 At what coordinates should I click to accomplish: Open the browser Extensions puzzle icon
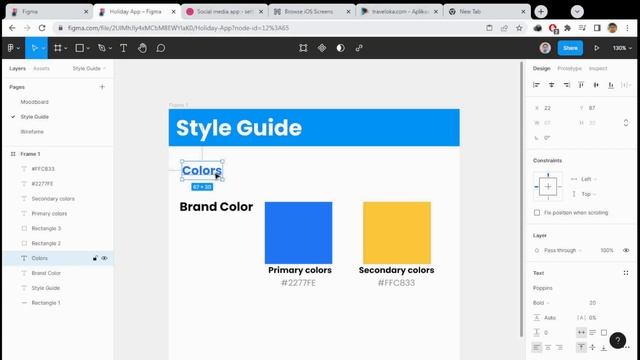[x=567, y=28]
